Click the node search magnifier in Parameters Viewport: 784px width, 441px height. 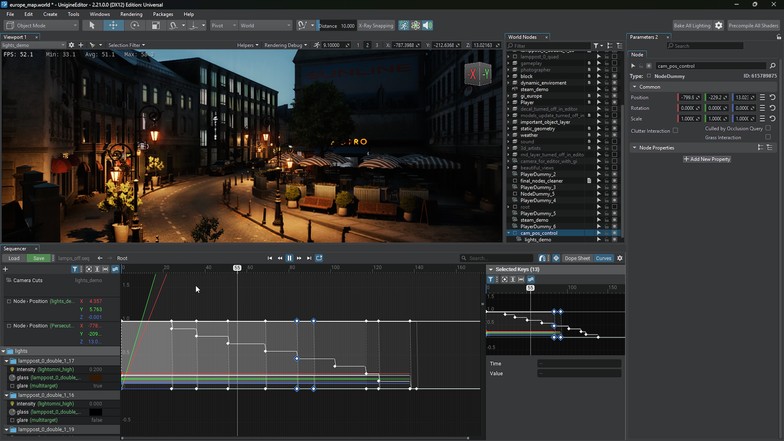coord(772,66)
